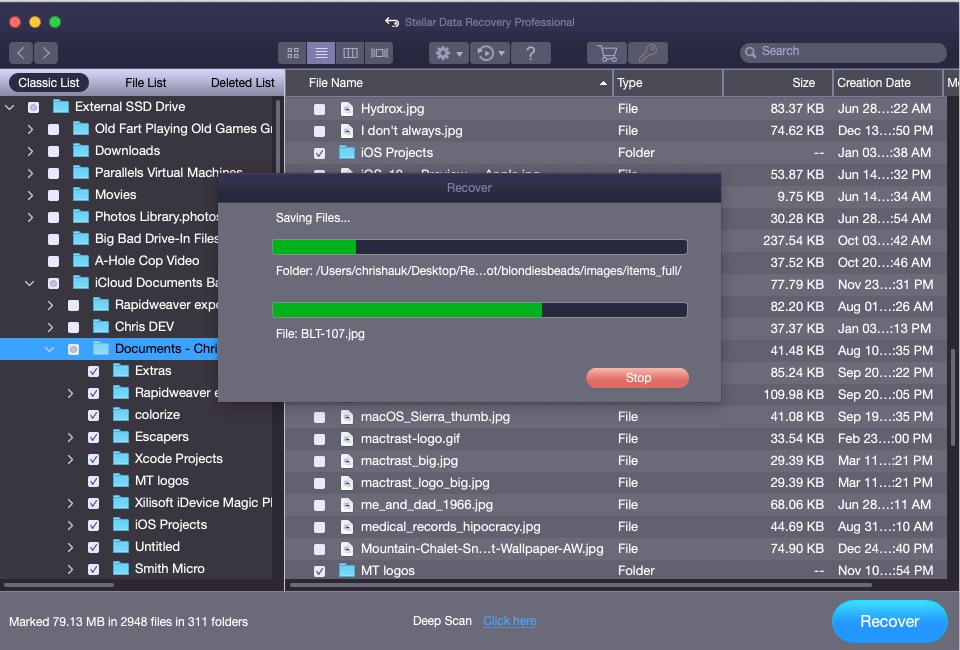Go forward with the right arrow button
960x650 pixels.
46,53
